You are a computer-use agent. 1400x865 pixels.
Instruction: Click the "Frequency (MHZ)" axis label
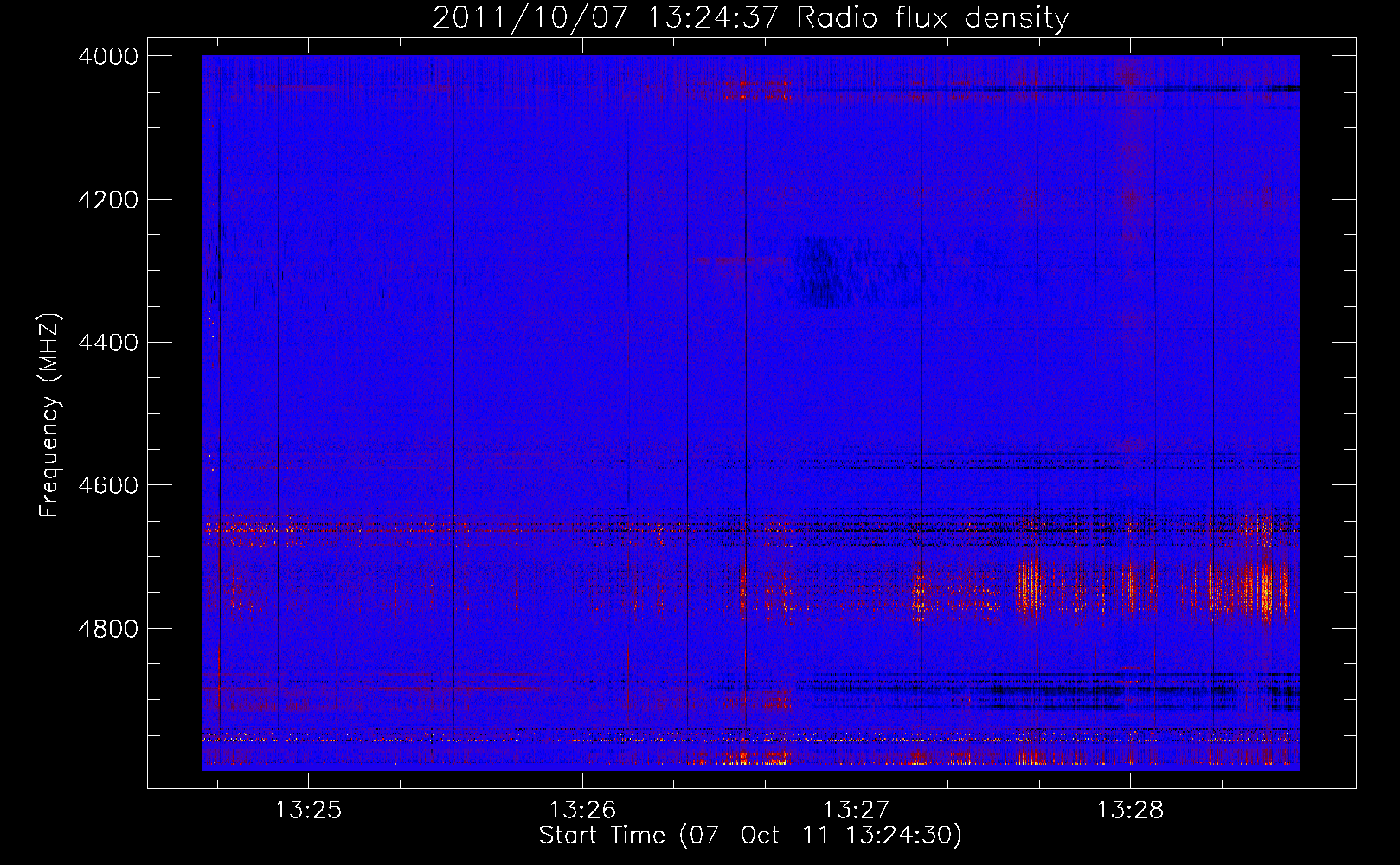(x=50, y=415)
